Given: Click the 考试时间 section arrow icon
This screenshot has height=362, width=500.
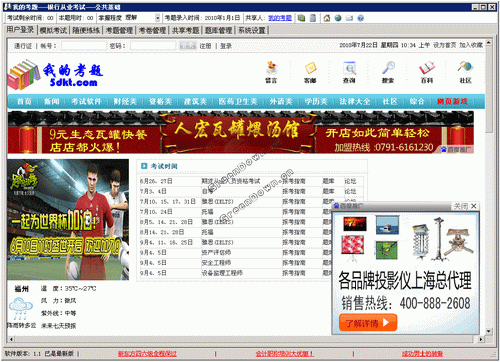Looking at the screenshot, I should [144, 166].
